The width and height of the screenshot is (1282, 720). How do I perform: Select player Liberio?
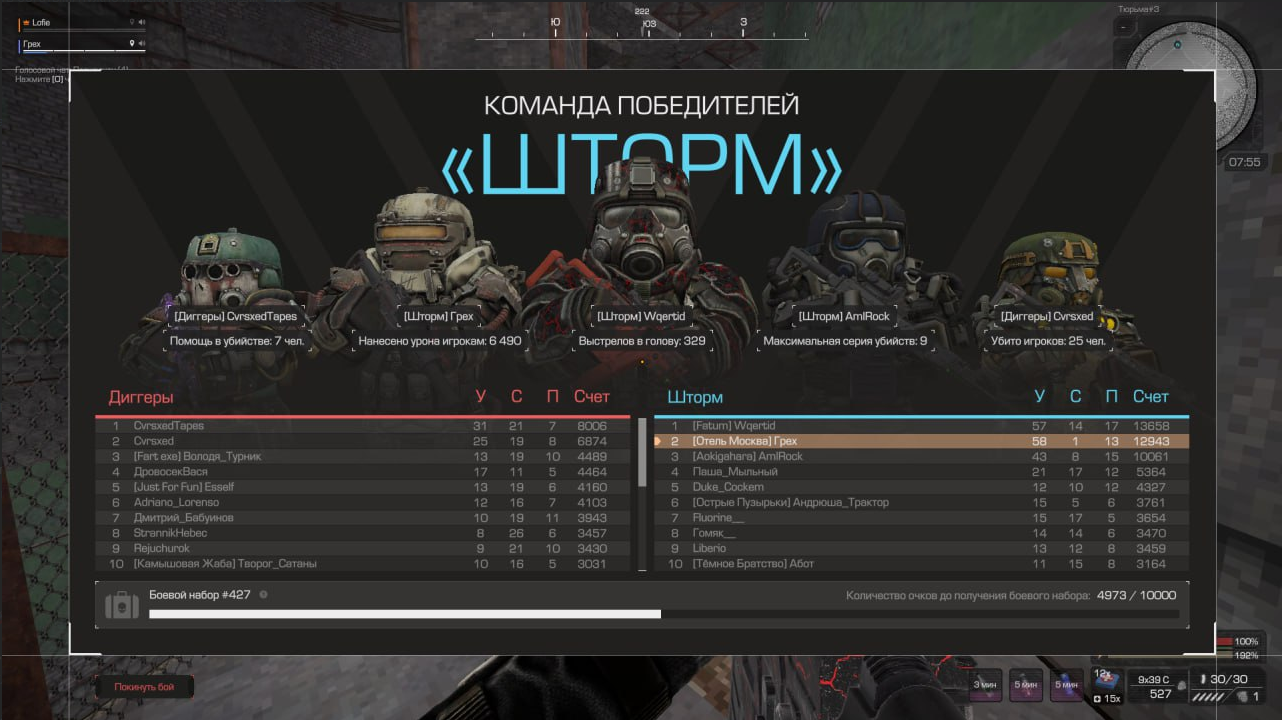[x=922, y=549]
